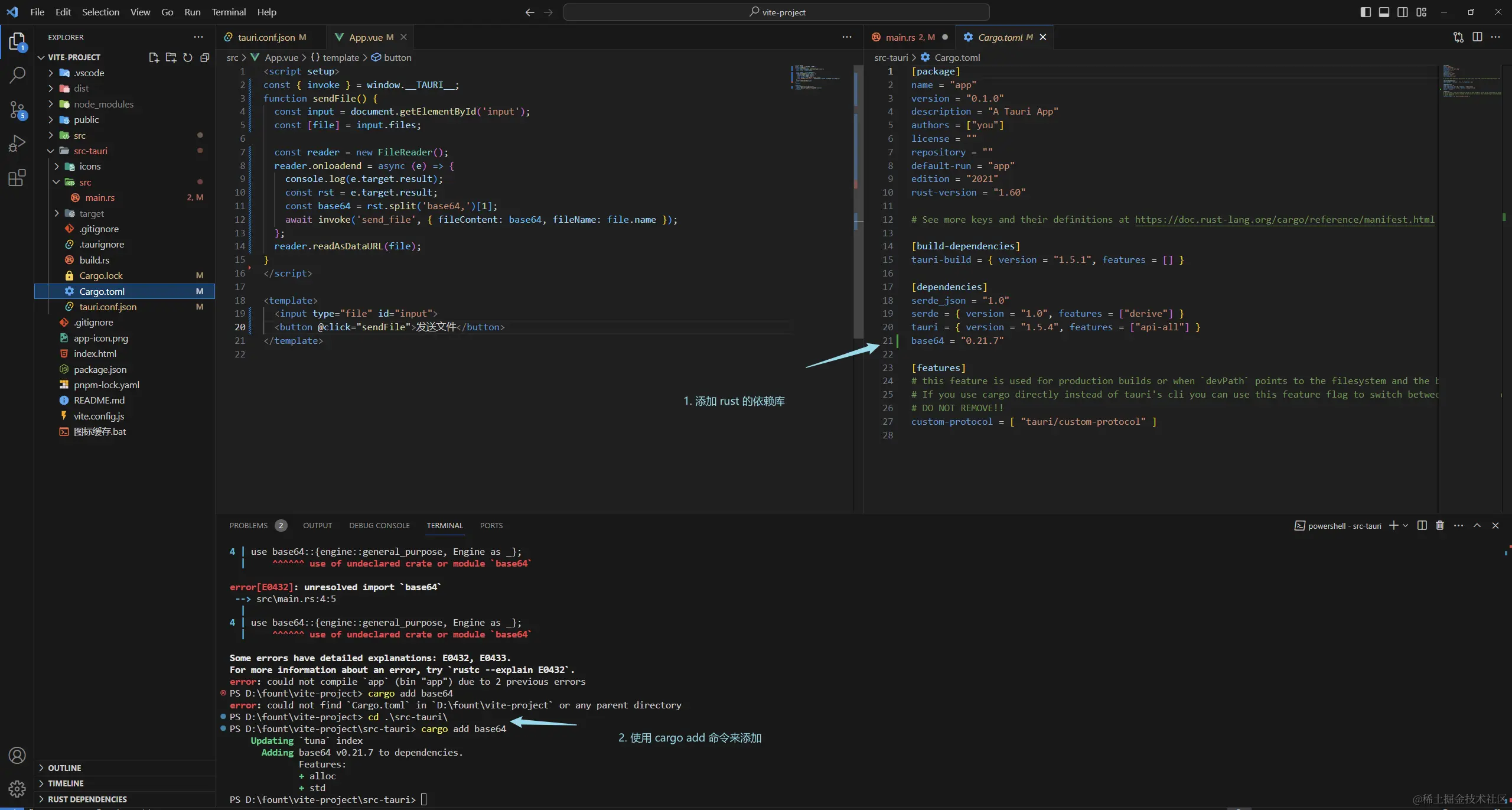Open main.rs in the file explorer
1512x810 pixels.
point(100,197)
